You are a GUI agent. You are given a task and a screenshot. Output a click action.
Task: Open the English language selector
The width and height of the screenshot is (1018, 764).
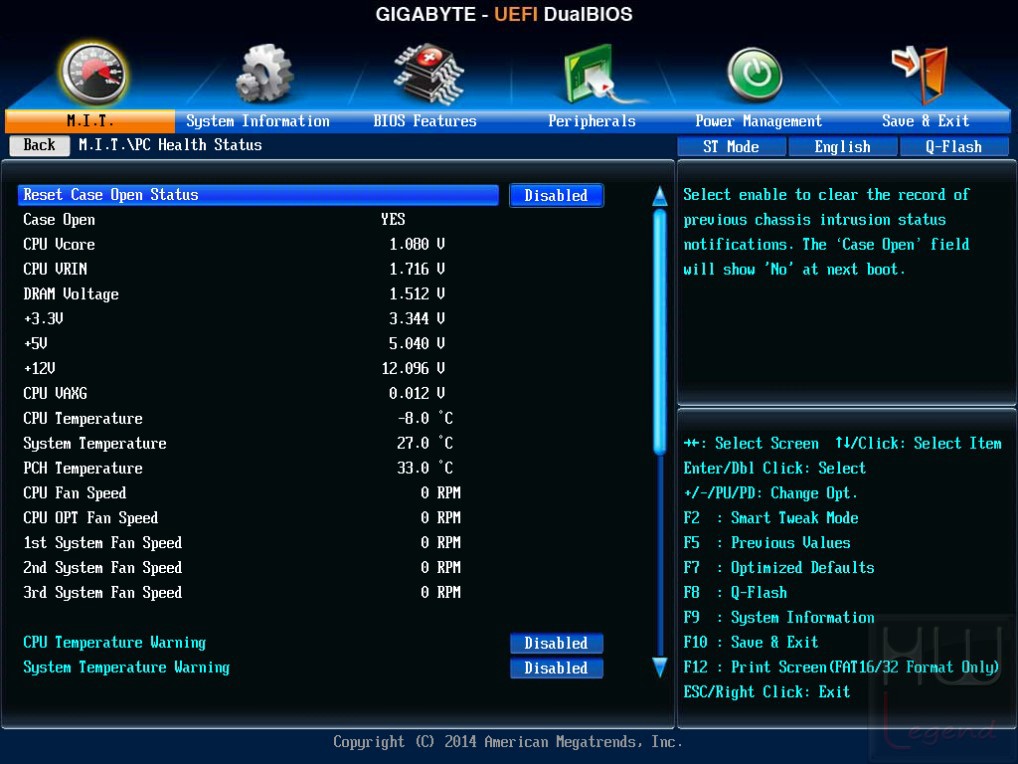tap(843, 147)
